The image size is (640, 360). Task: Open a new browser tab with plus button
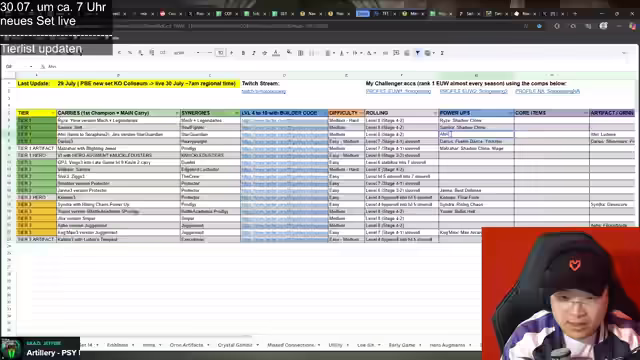point(575,13)
